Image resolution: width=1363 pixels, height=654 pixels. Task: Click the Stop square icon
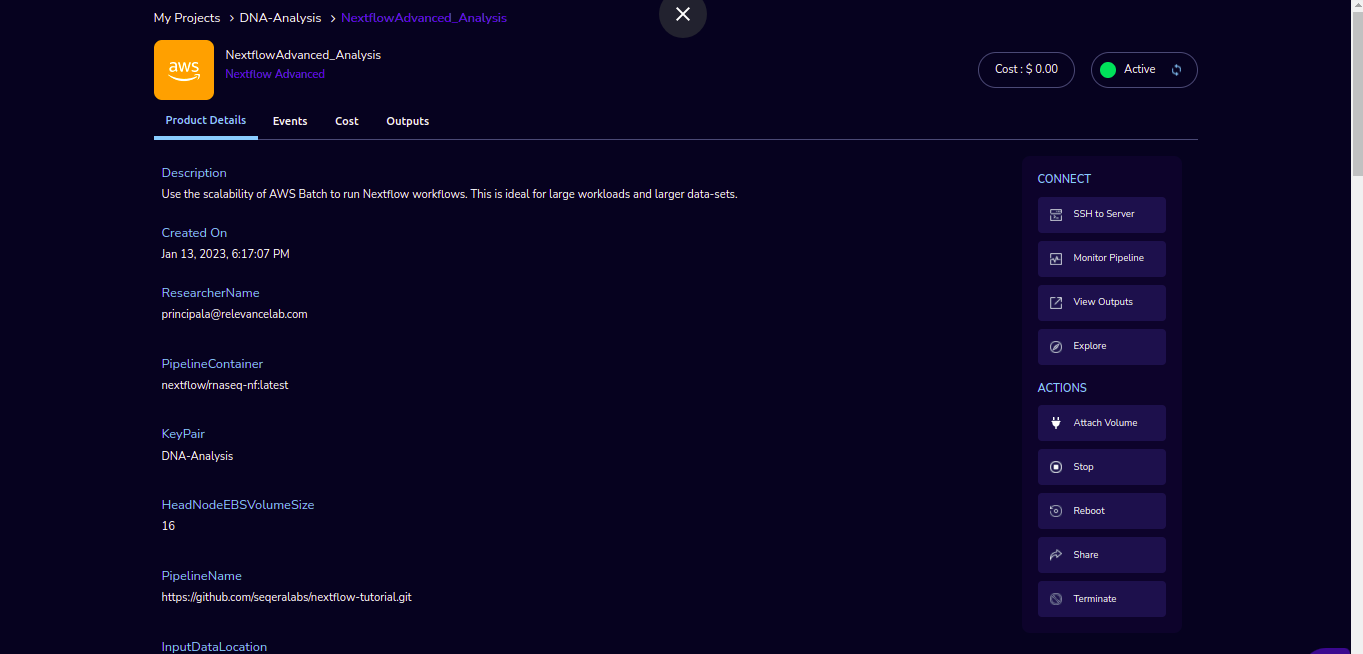[1055, 467]
